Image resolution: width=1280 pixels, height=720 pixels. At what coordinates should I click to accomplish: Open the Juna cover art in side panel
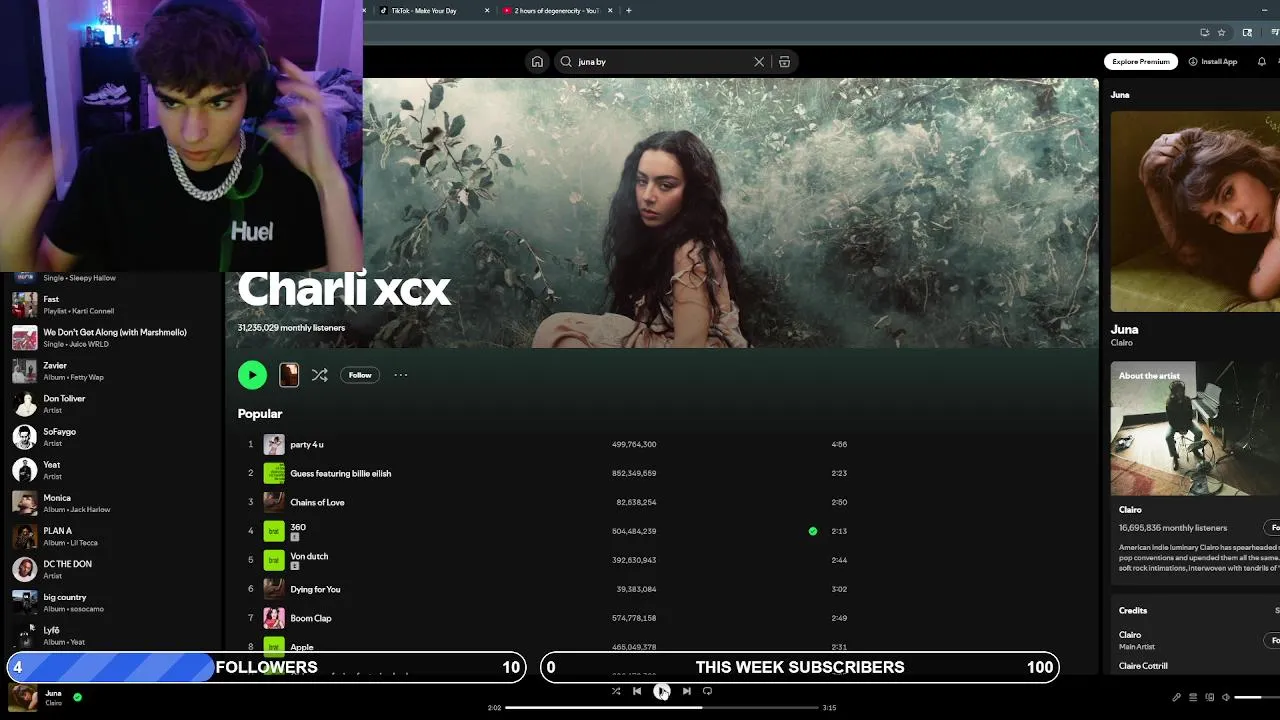click(x=1195, y=211)
